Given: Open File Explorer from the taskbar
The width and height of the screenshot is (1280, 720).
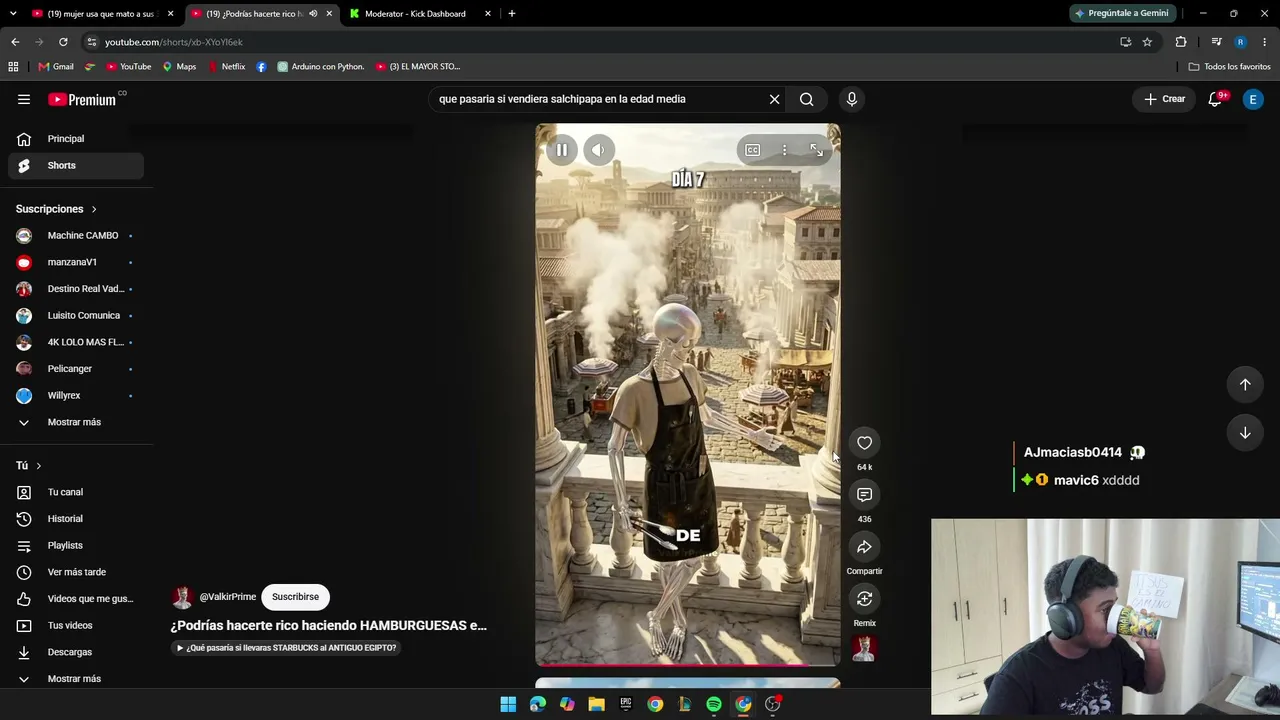Looking at the screenshot, I should [x=596, y=704].
